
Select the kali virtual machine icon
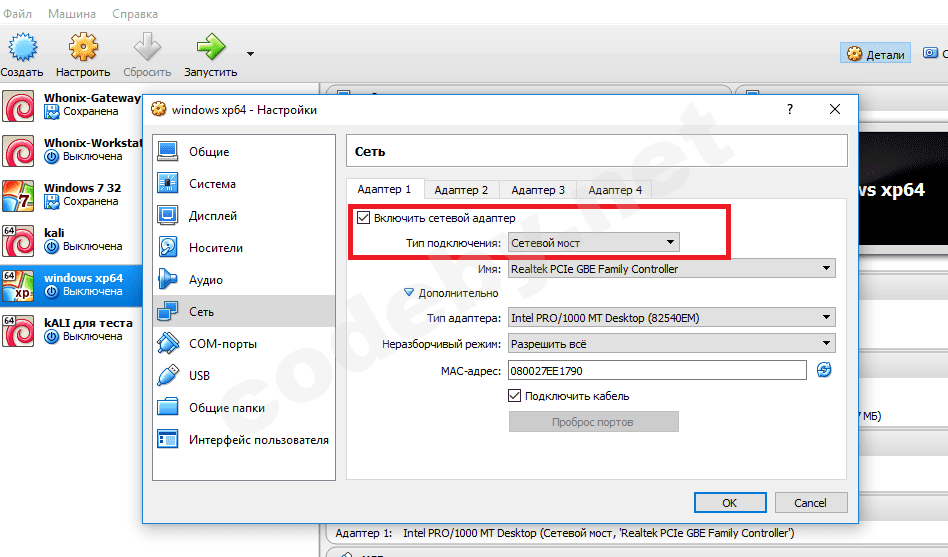coord(18,240)
